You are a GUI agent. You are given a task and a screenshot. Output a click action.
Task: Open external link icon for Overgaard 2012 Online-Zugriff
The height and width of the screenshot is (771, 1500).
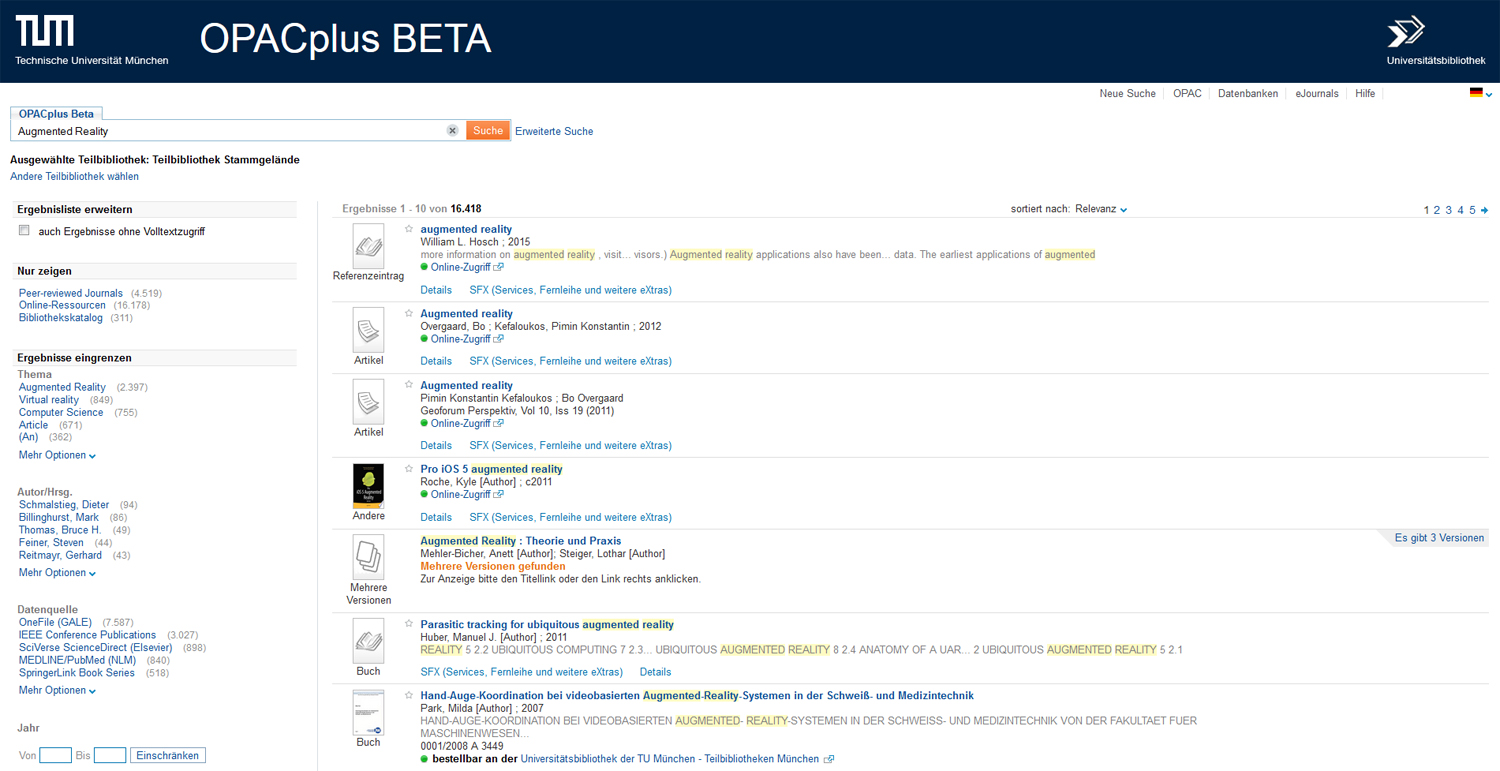click(499, 339)
